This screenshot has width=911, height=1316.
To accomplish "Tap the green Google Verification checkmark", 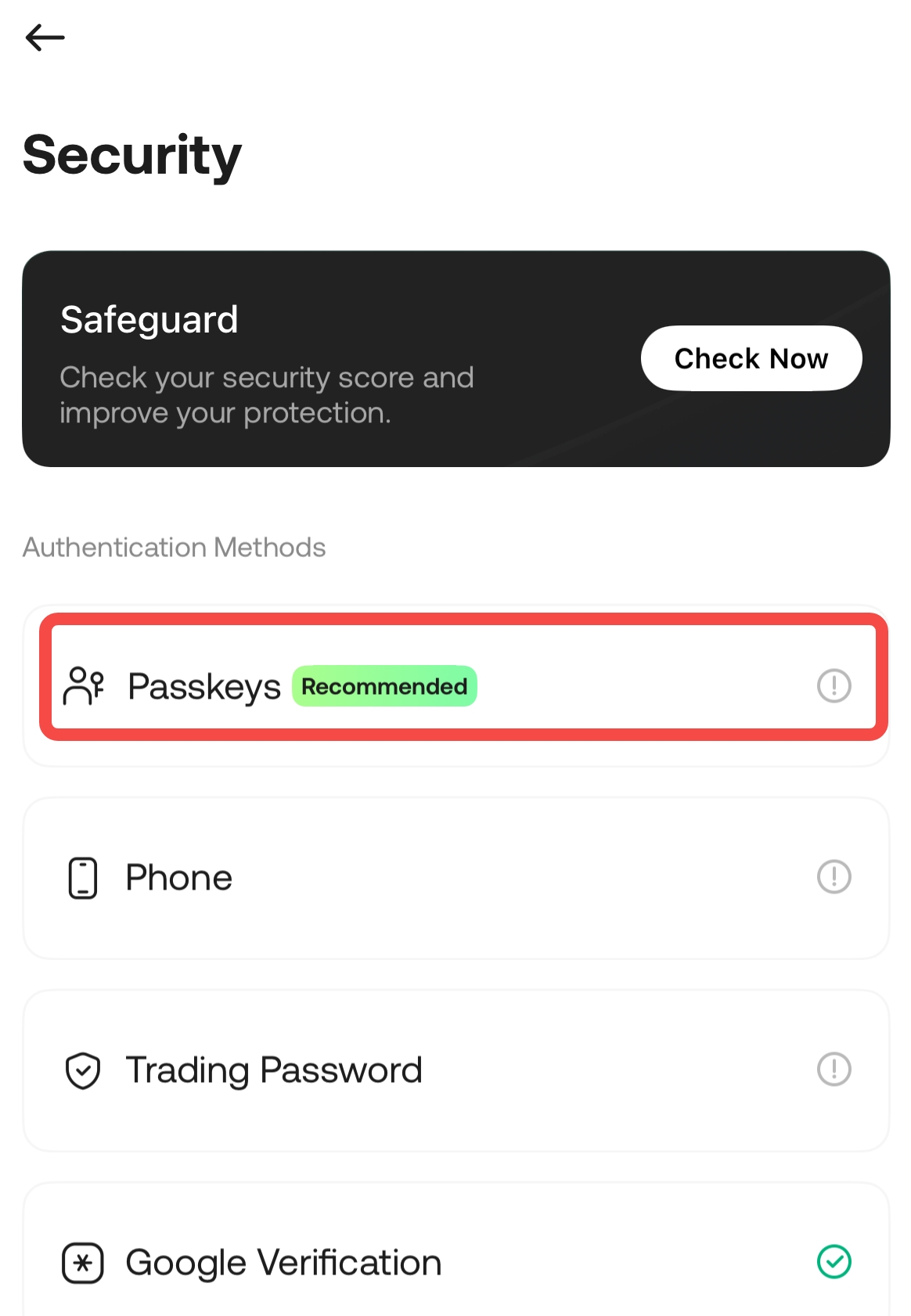I will (834, 1262).
